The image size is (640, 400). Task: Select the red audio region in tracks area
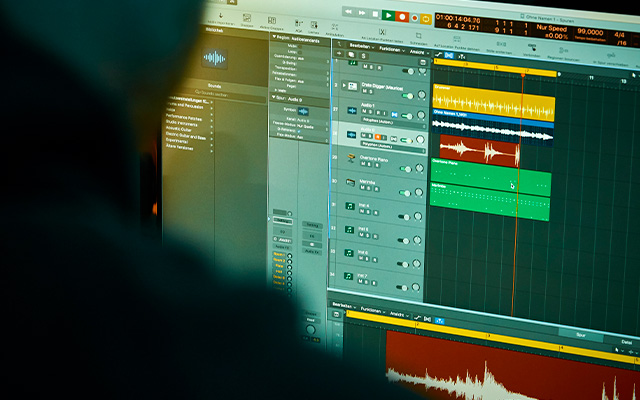[x=480, y=151]
